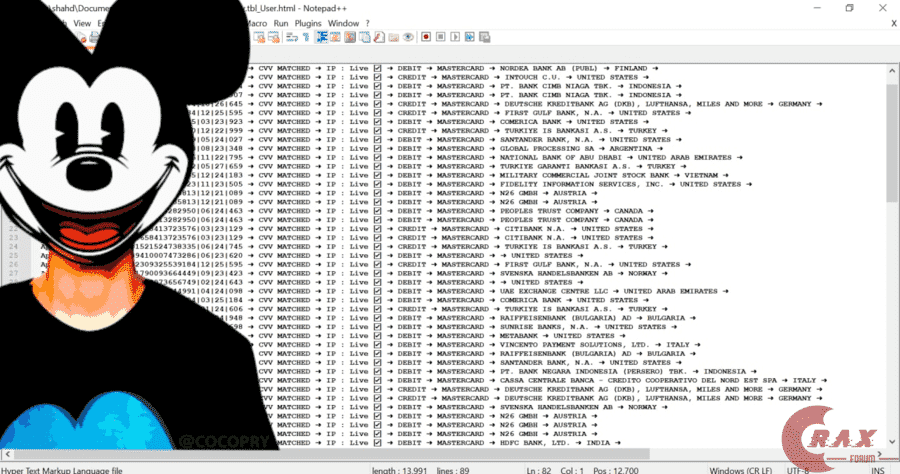
Task: Open Folder as Workspace toolbar icon
Action: 394,37
